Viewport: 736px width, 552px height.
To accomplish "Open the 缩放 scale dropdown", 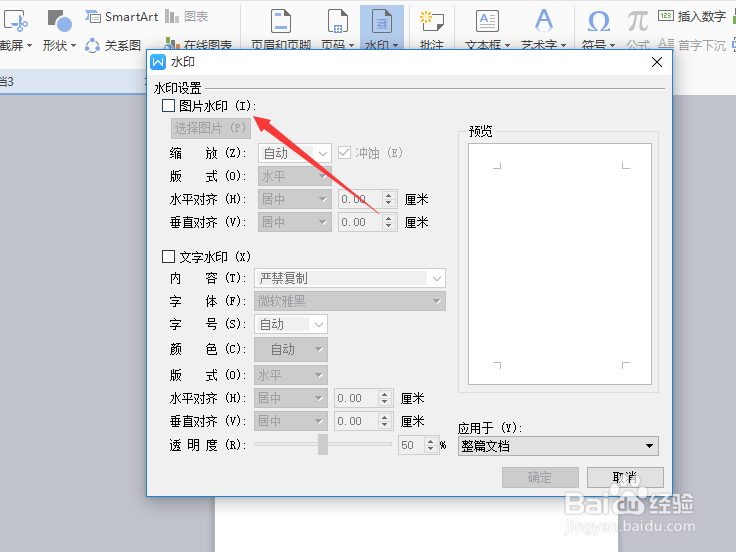I will tap(295, 153).
